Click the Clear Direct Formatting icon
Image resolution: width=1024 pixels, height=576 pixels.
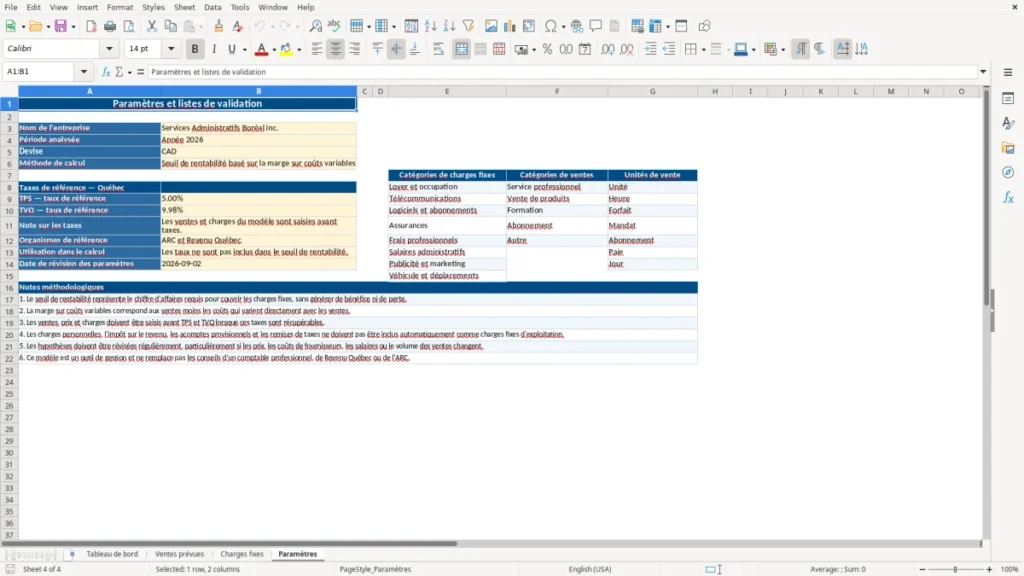(x=238, y=26)
